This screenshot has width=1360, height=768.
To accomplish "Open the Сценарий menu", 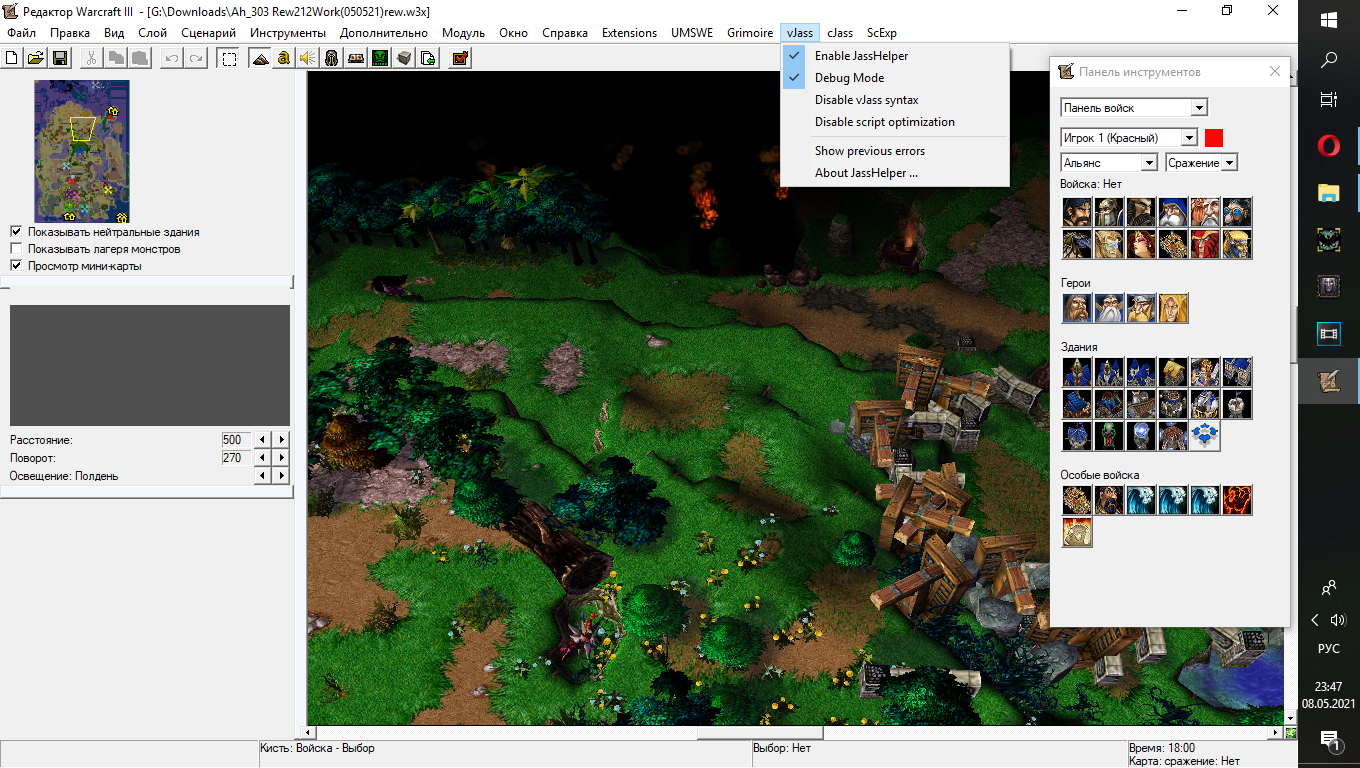I will [209, 33].
